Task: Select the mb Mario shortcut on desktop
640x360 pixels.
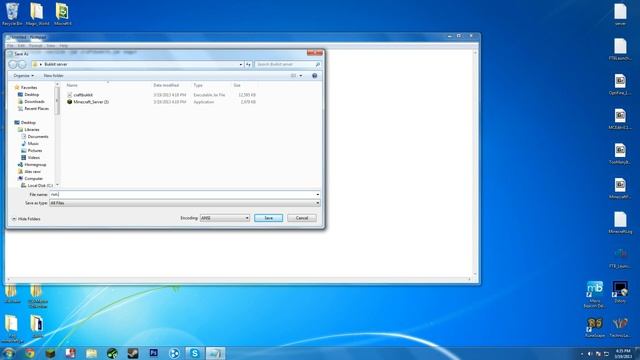Action: click(595, 294)
